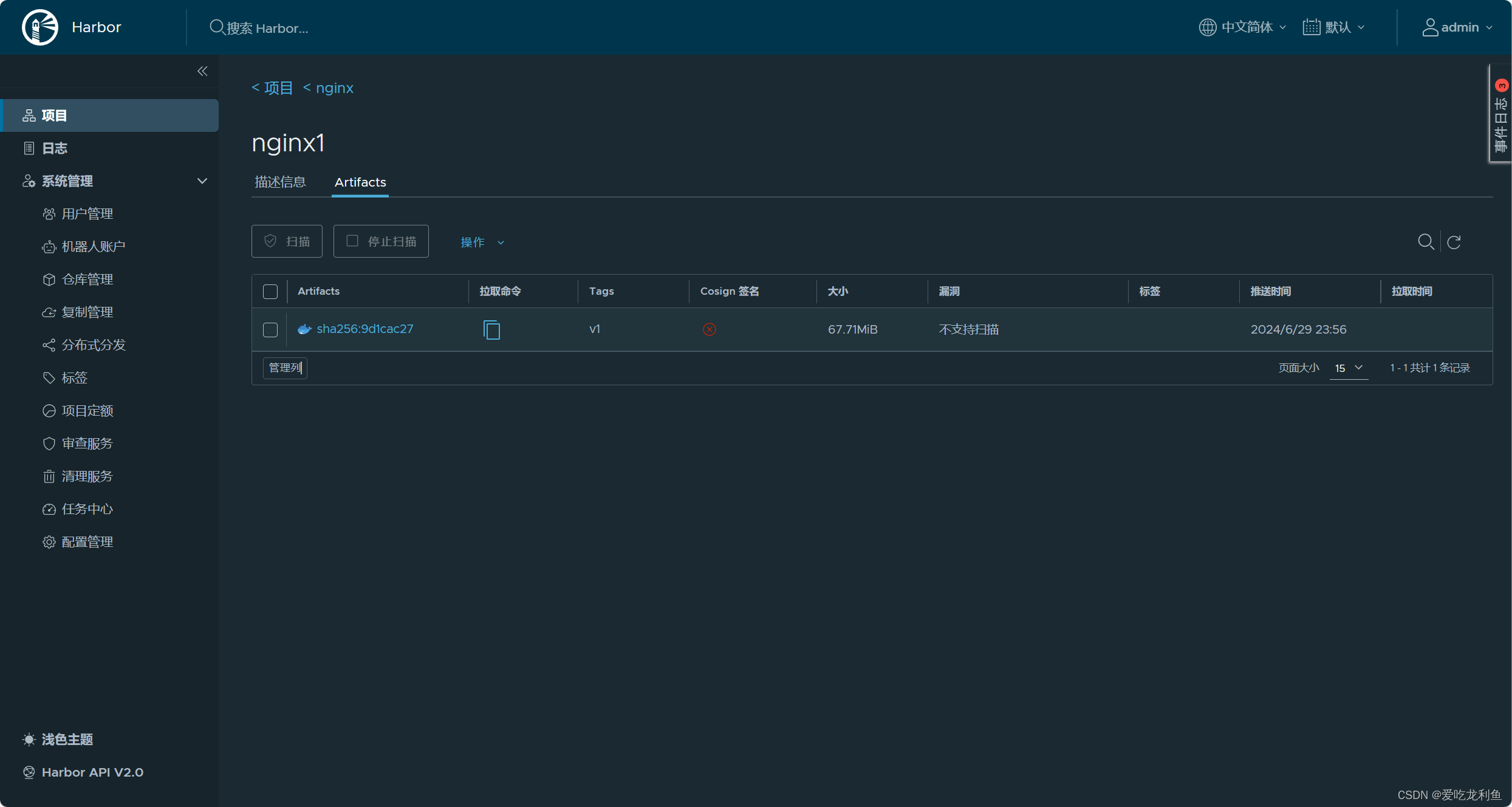This screenshot has height=807, width=1512.
Task: Click the 复制管理 replication cloud icon
Action: pos(49,312)
